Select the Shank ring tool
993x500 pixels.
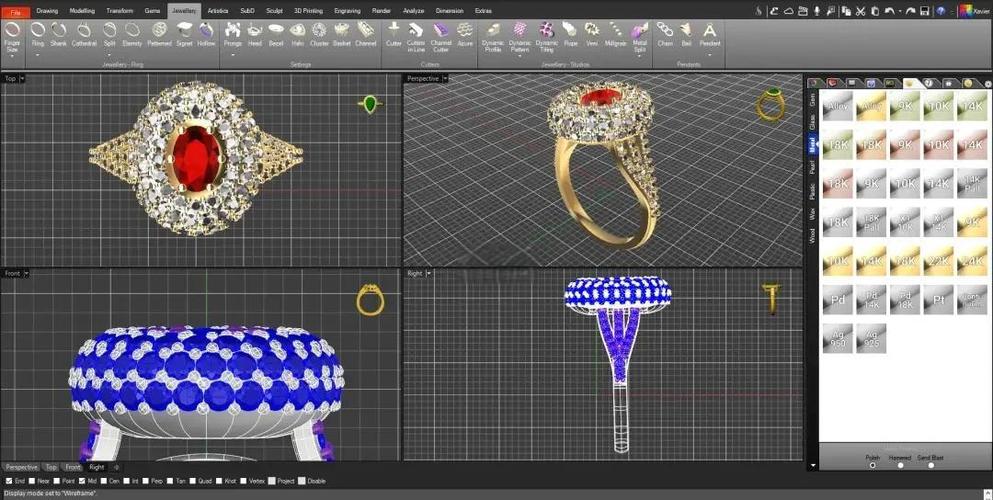click(x=58, y=34)
